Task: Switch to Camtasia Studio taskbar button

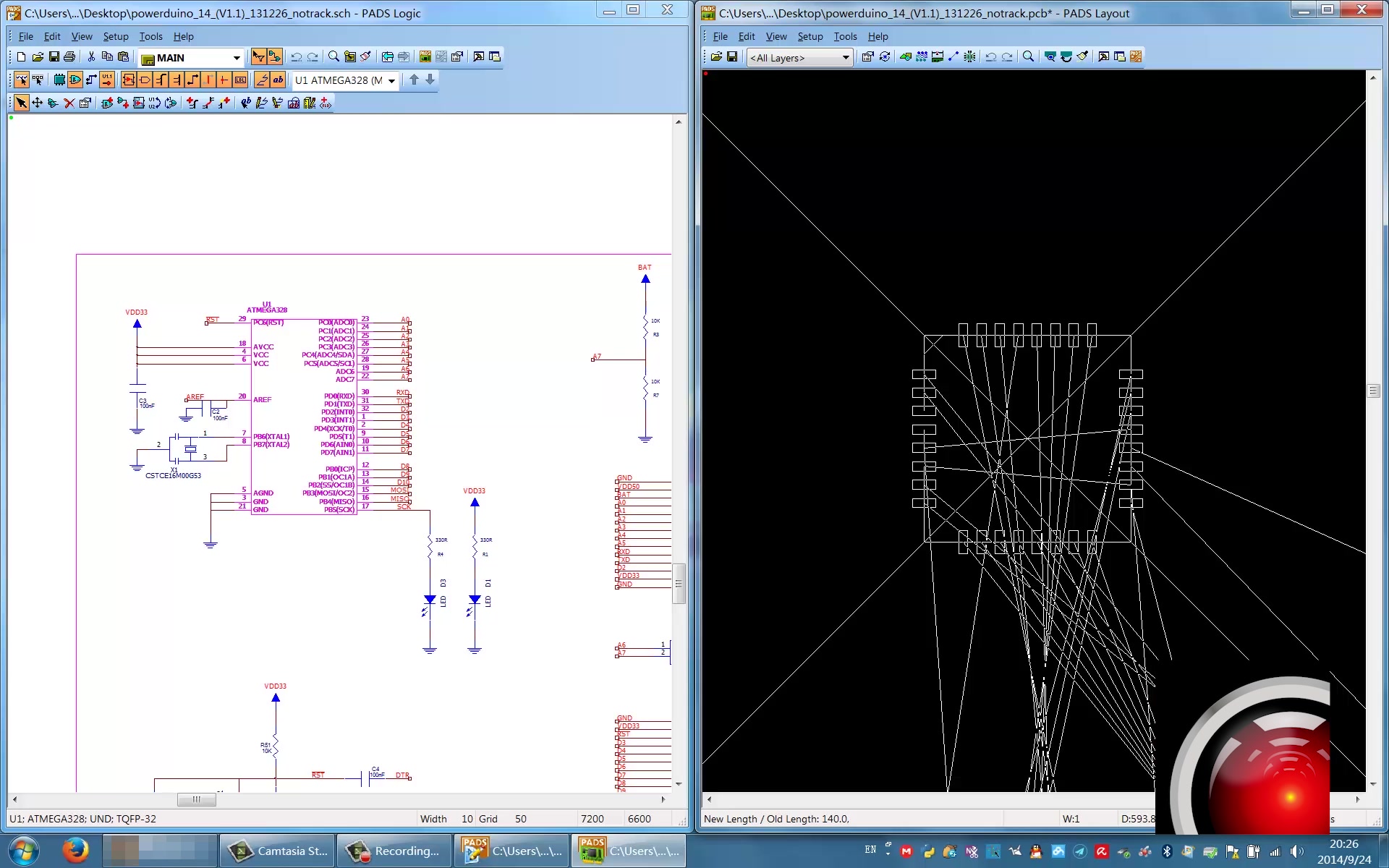Action: coord(278,851)
